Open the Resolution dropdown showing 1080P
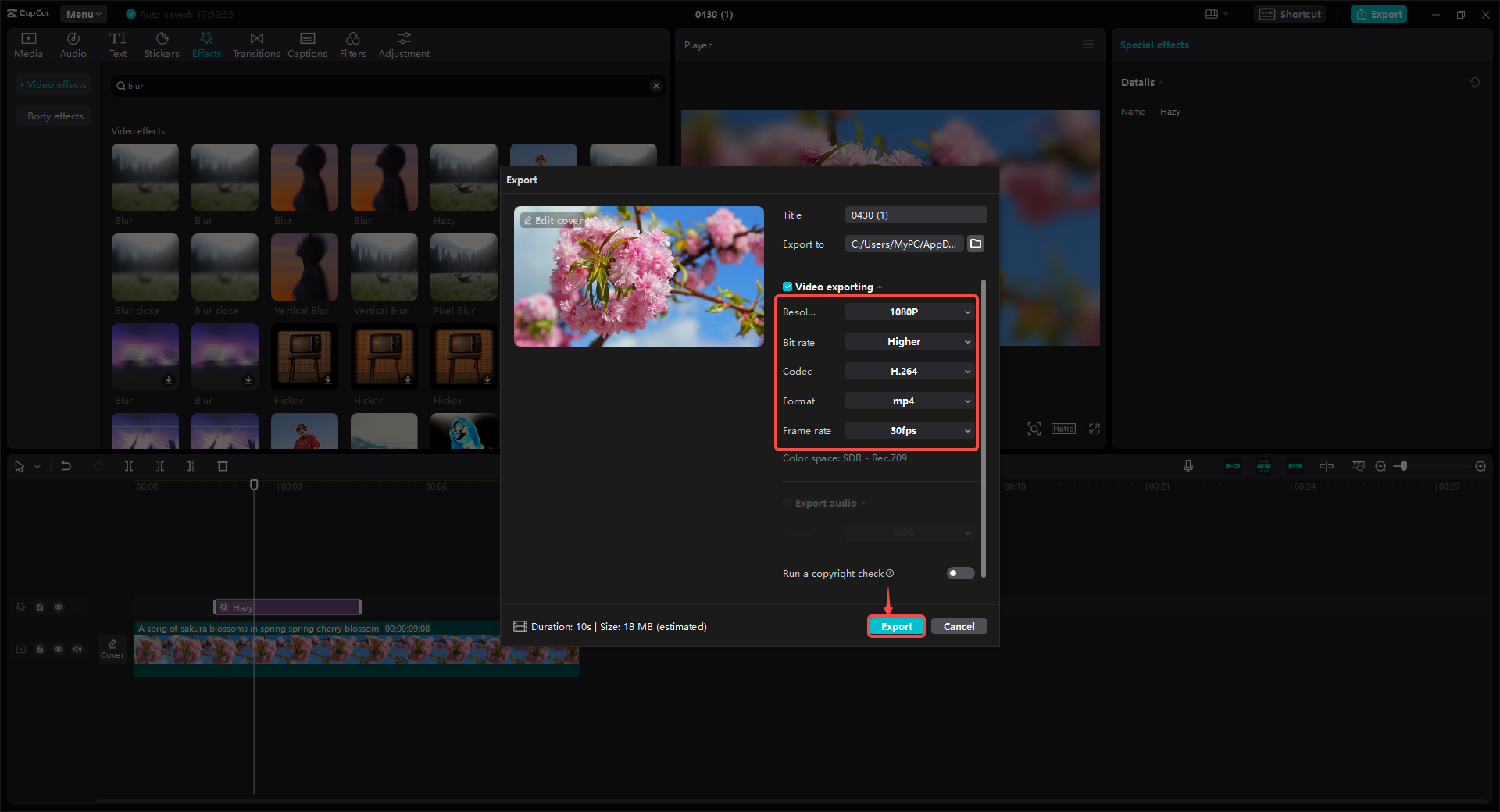The height and width of the screenshot is (812, 1500). (909, 311)
